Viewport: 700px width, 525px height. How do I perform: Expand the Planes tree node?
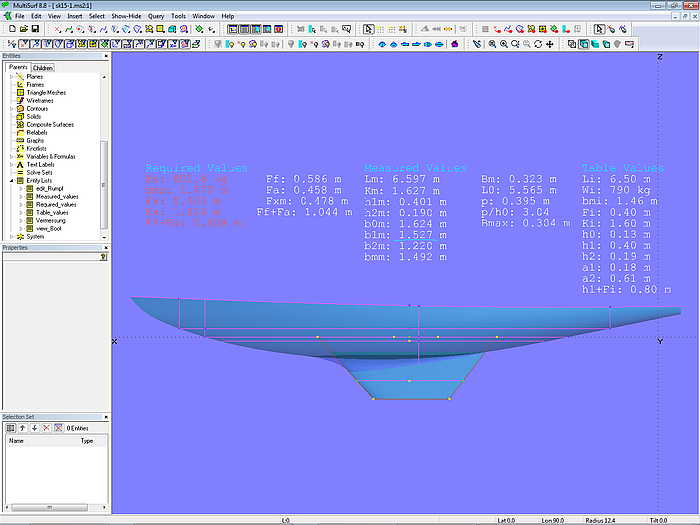[x=11, y=77]
